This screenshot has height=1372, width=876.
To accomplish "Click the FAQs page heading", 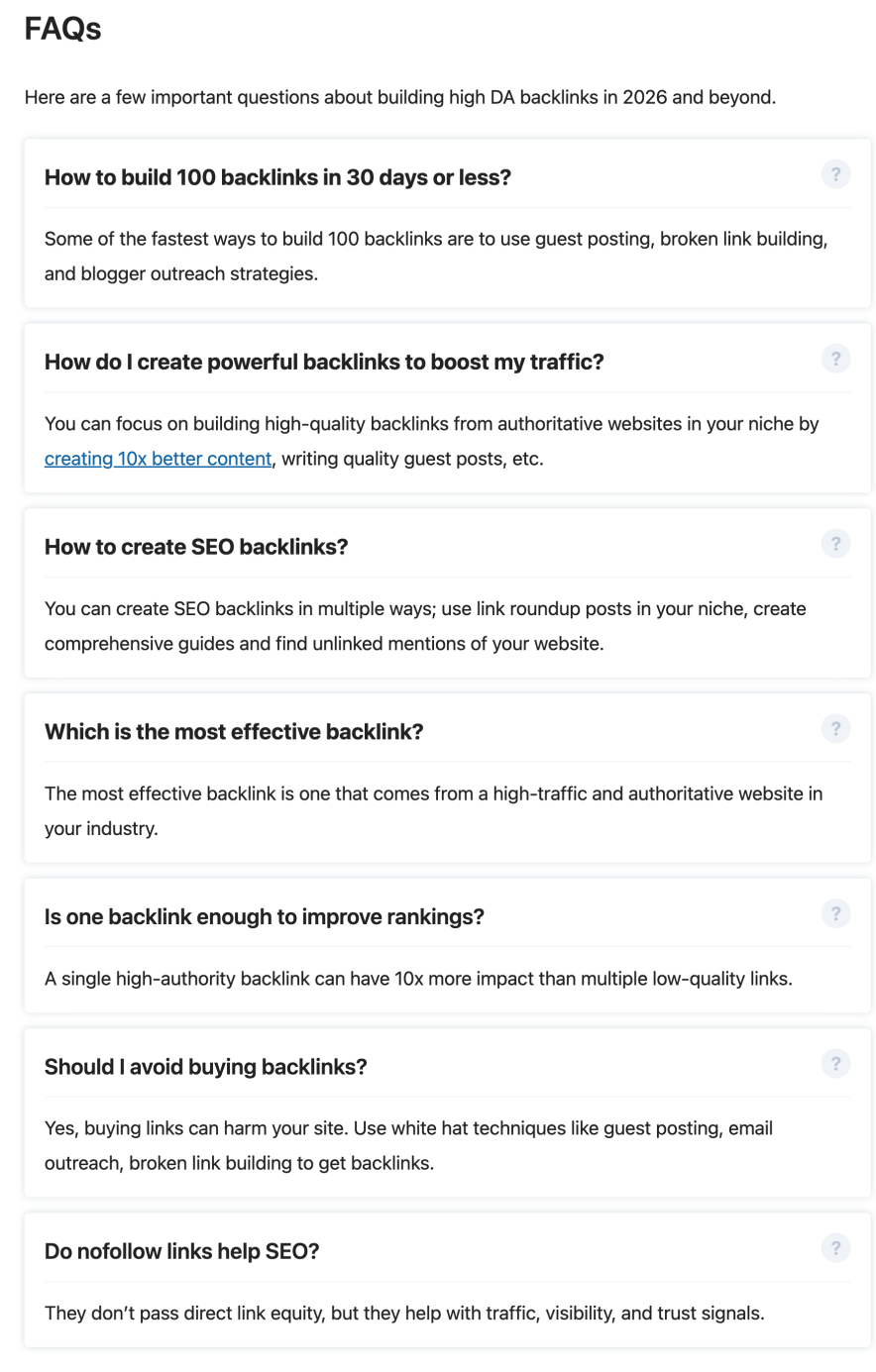I will (62, 29).
